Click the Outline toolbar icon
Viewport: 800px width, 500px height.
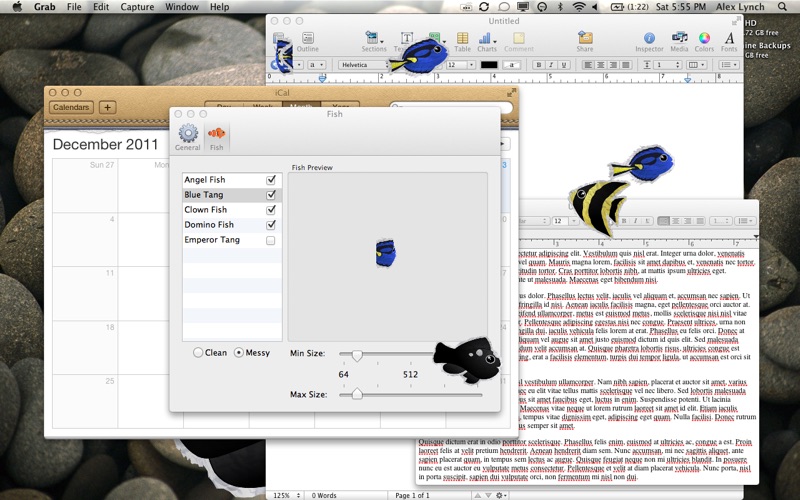pyautogui.click(x=308, y=40)
